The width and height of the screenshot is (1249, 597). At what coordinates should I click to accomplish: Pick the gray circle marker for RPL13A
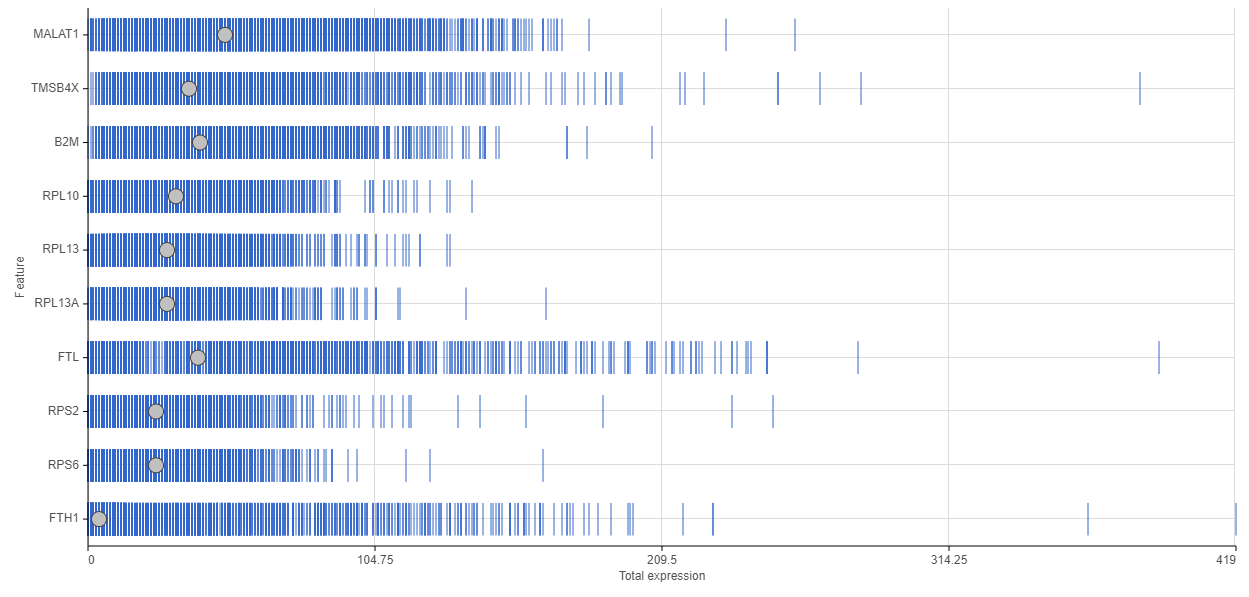pos(167,304)
